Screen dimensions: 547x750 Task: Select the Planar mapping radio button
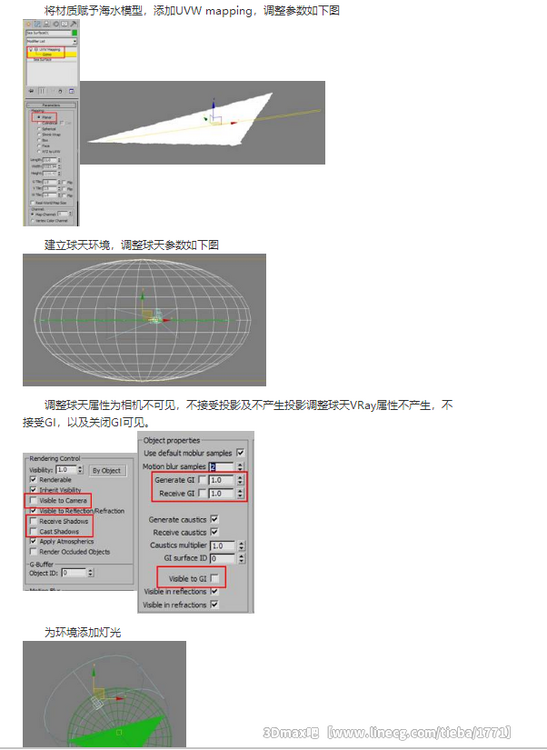click(x=39, y=117)
